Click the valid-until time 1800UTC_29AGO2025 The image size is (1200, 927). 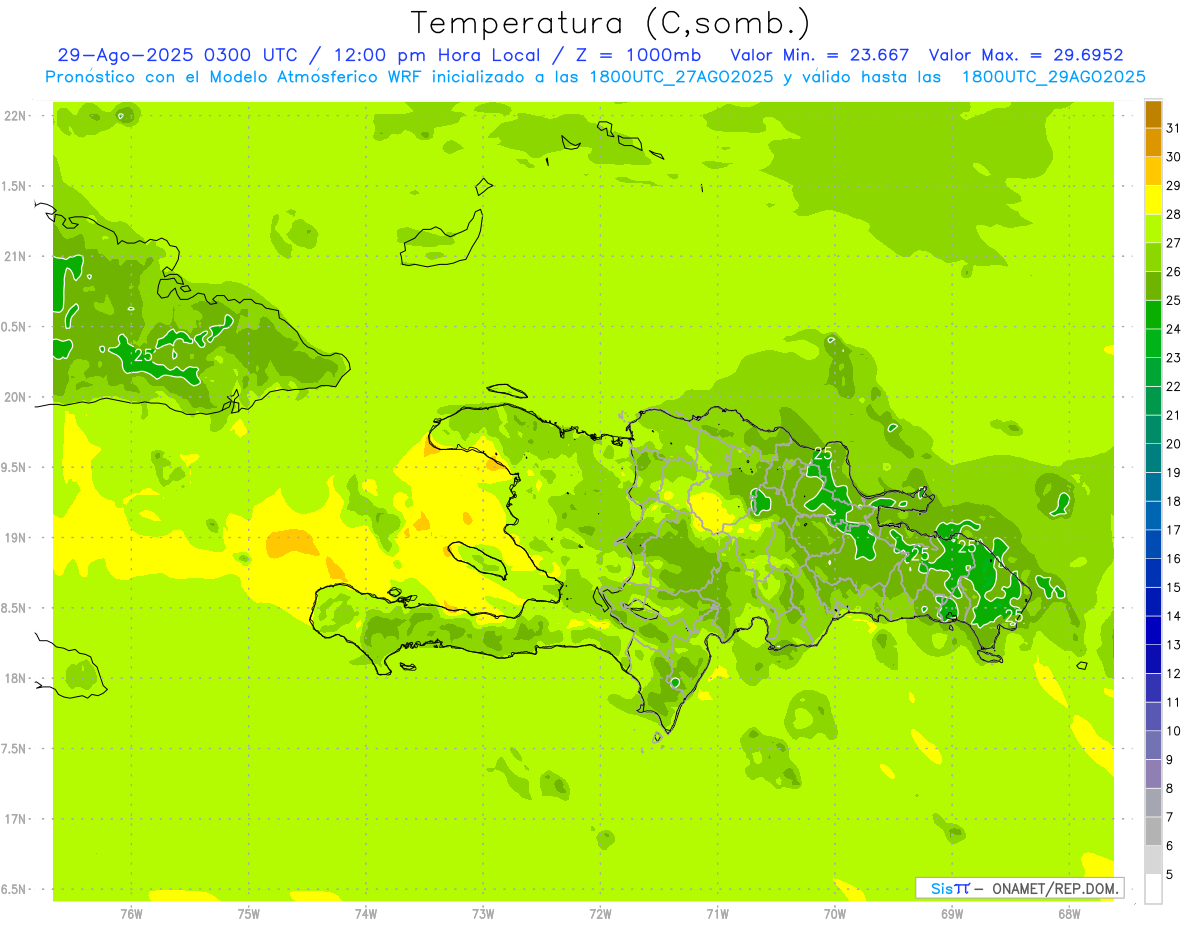(1053, 77)
